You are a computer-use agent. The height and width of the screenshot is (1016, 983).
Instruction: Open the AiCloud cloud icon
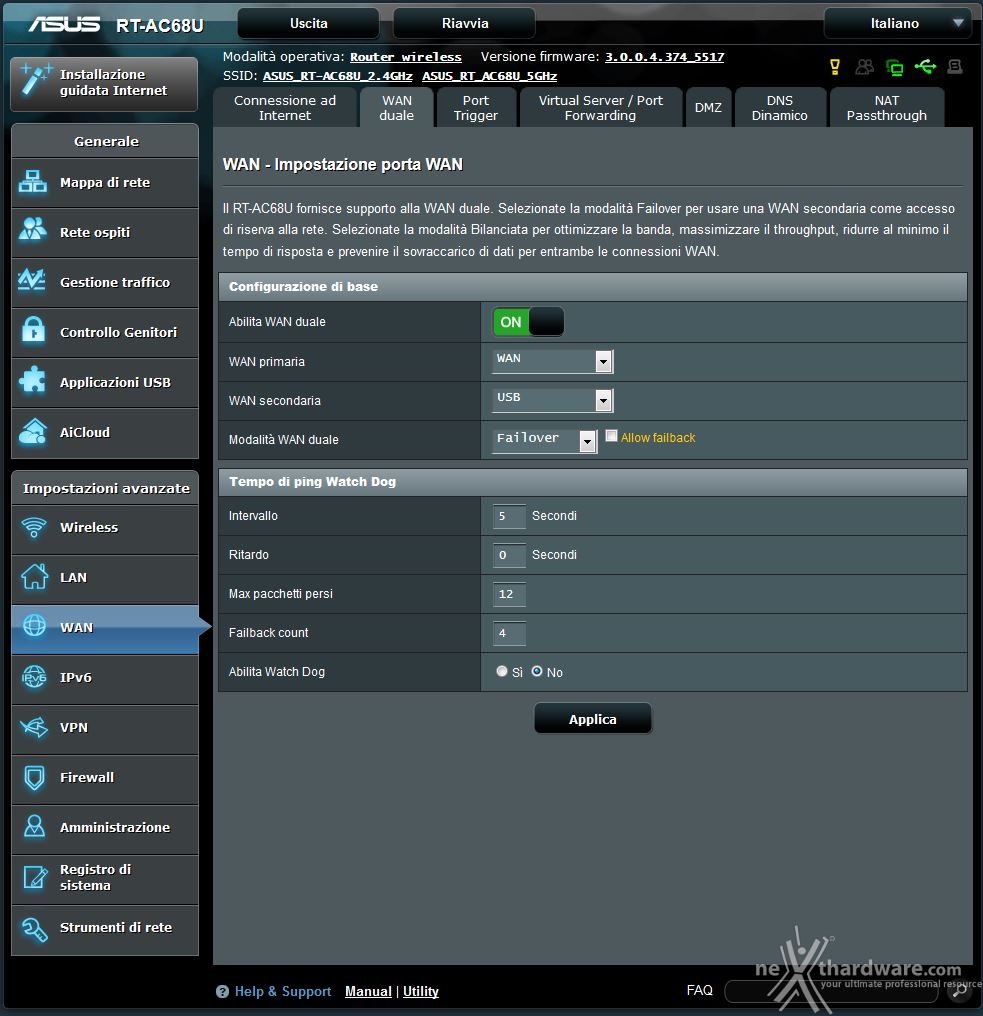[x=32, y=431]
